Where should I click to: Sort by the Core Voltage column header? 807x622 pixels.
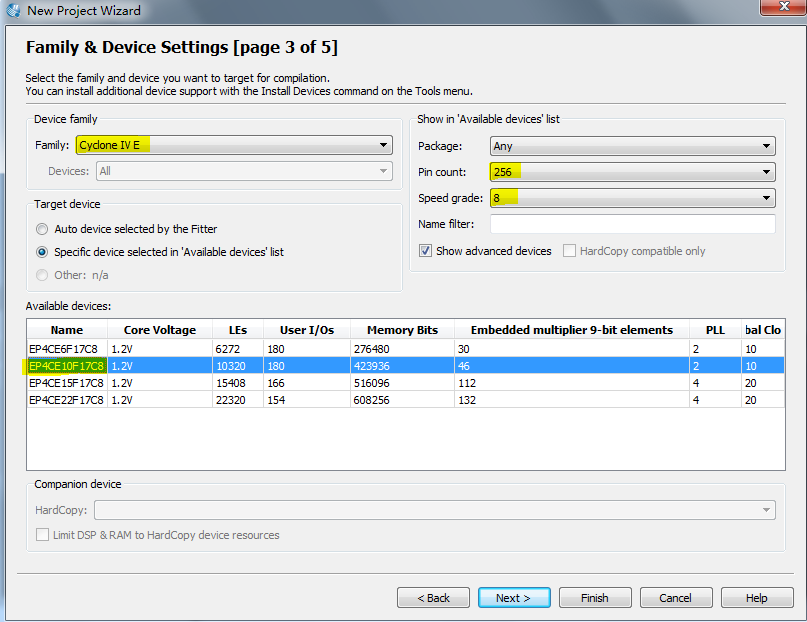[160, 330]
